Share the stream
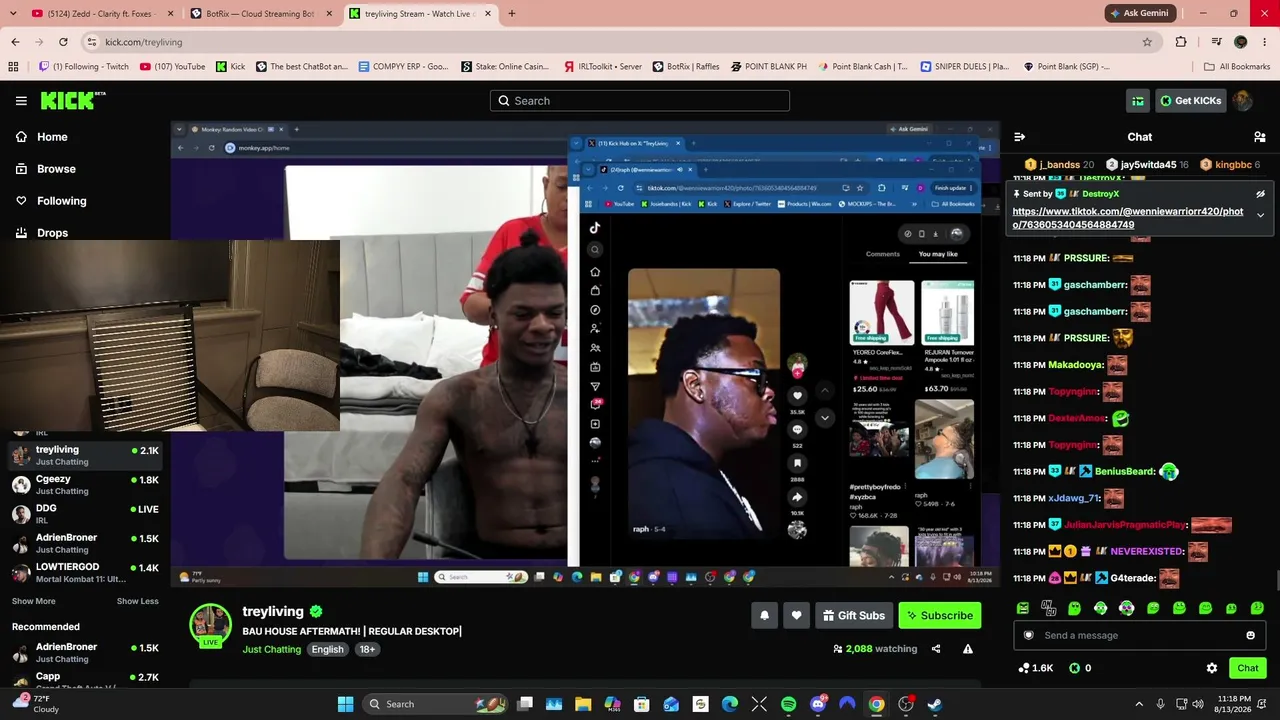 click(936, 649)
